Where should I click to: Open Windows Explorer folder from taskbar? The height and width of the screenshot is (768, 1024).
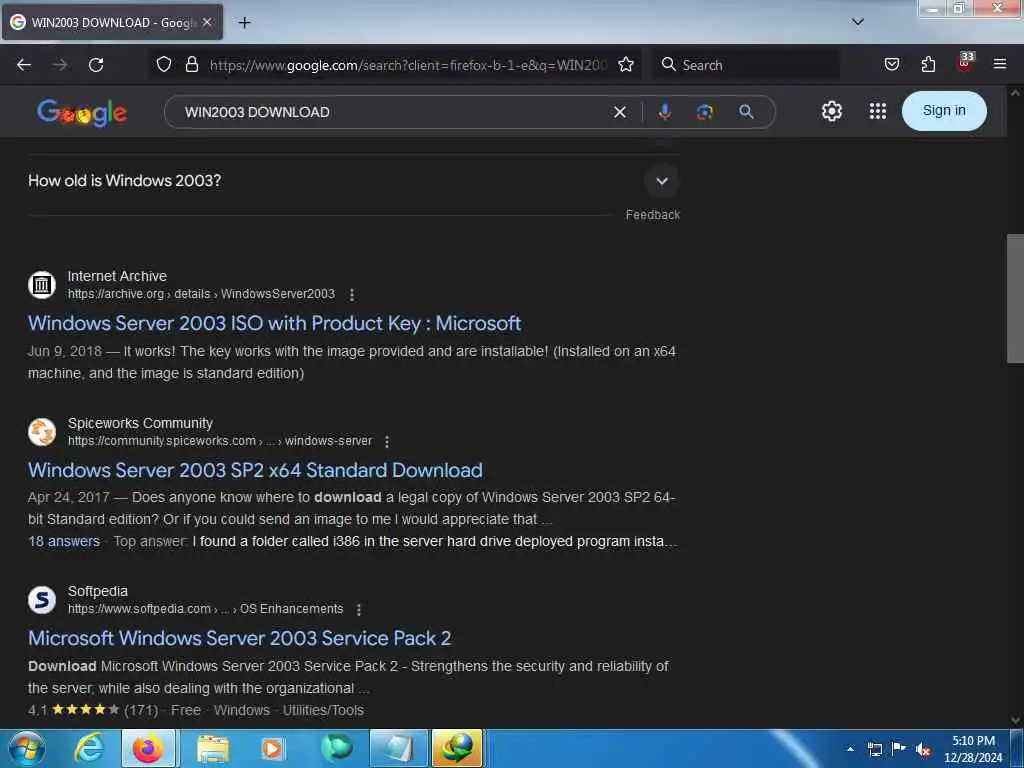(212, 748)
